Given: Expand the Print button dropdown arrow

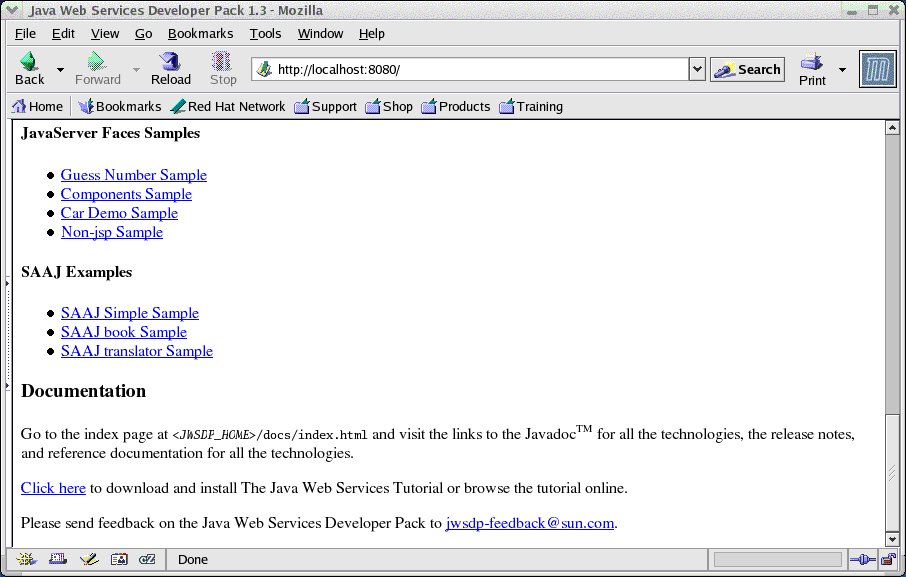Looking at the screenshot, I should (842, 70).
